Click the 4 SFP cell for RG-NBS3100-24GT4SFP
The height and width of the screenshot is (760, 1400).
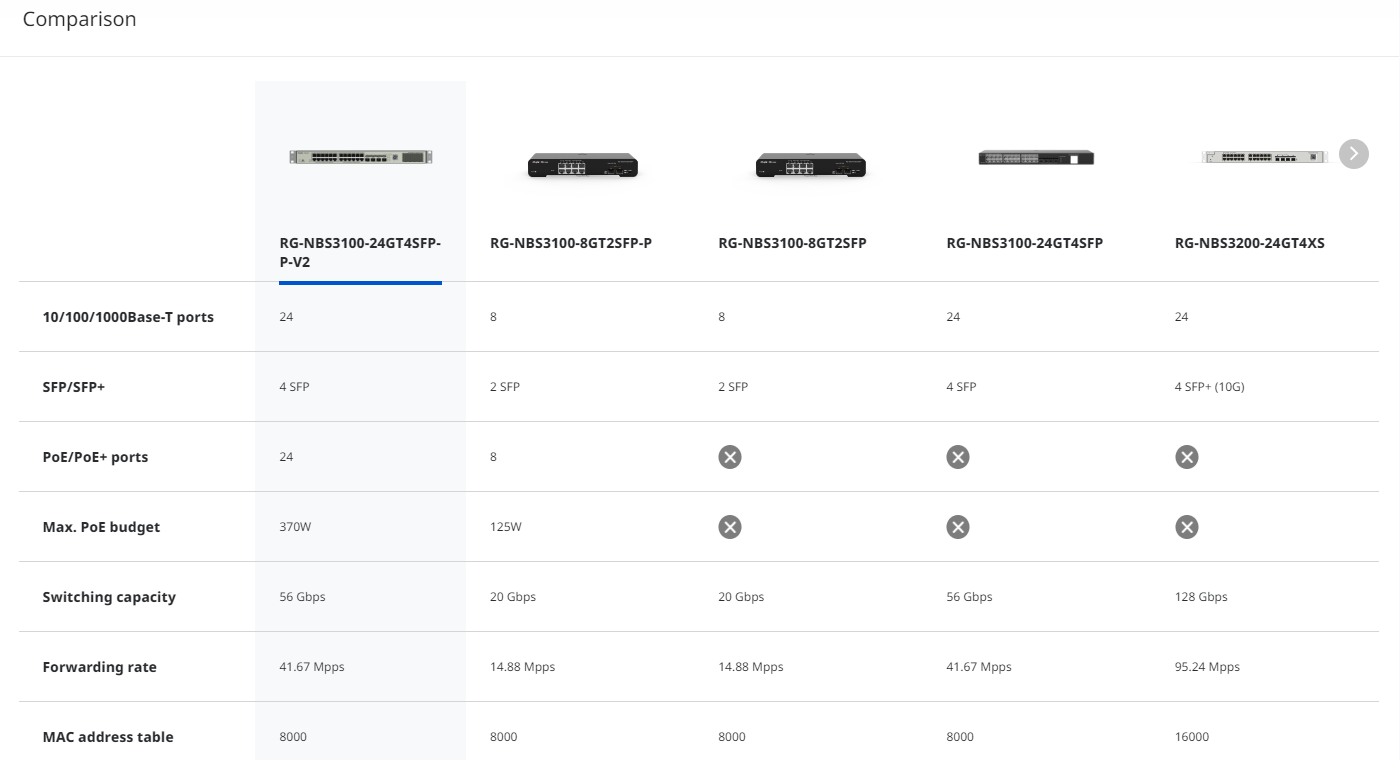click(961, 387)
